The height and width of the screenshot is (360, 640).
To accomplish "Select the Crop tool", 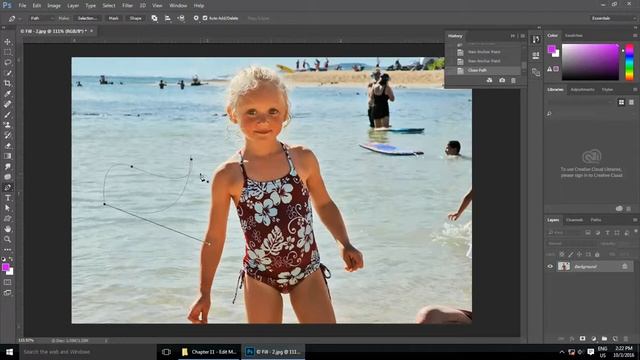I will (7, 83).
